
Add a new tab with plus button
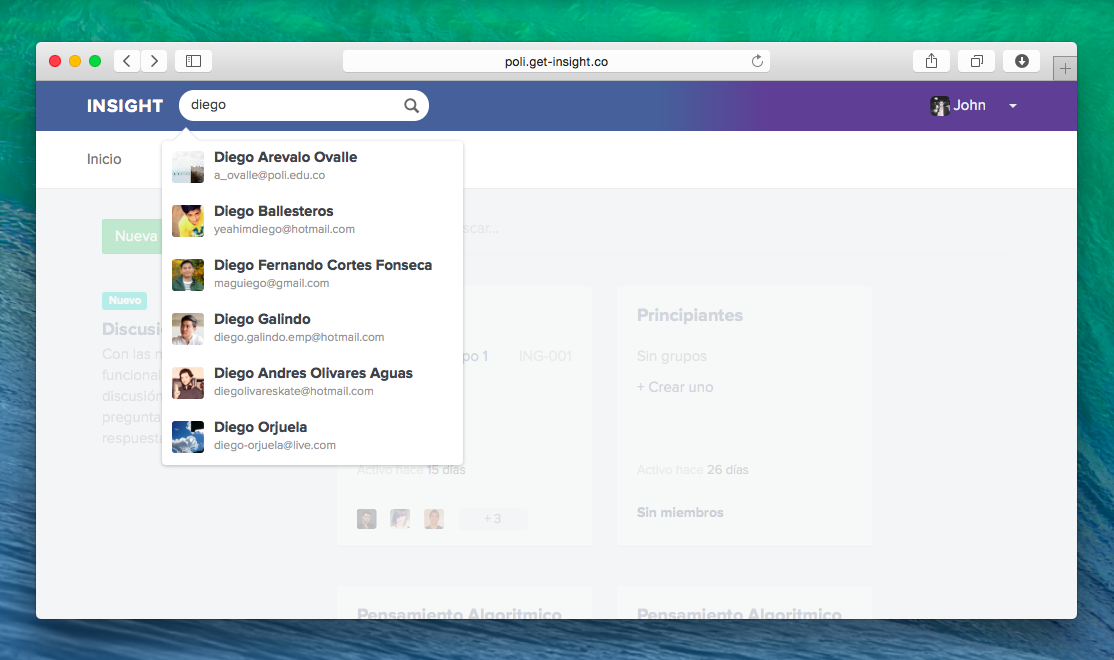1064,69
